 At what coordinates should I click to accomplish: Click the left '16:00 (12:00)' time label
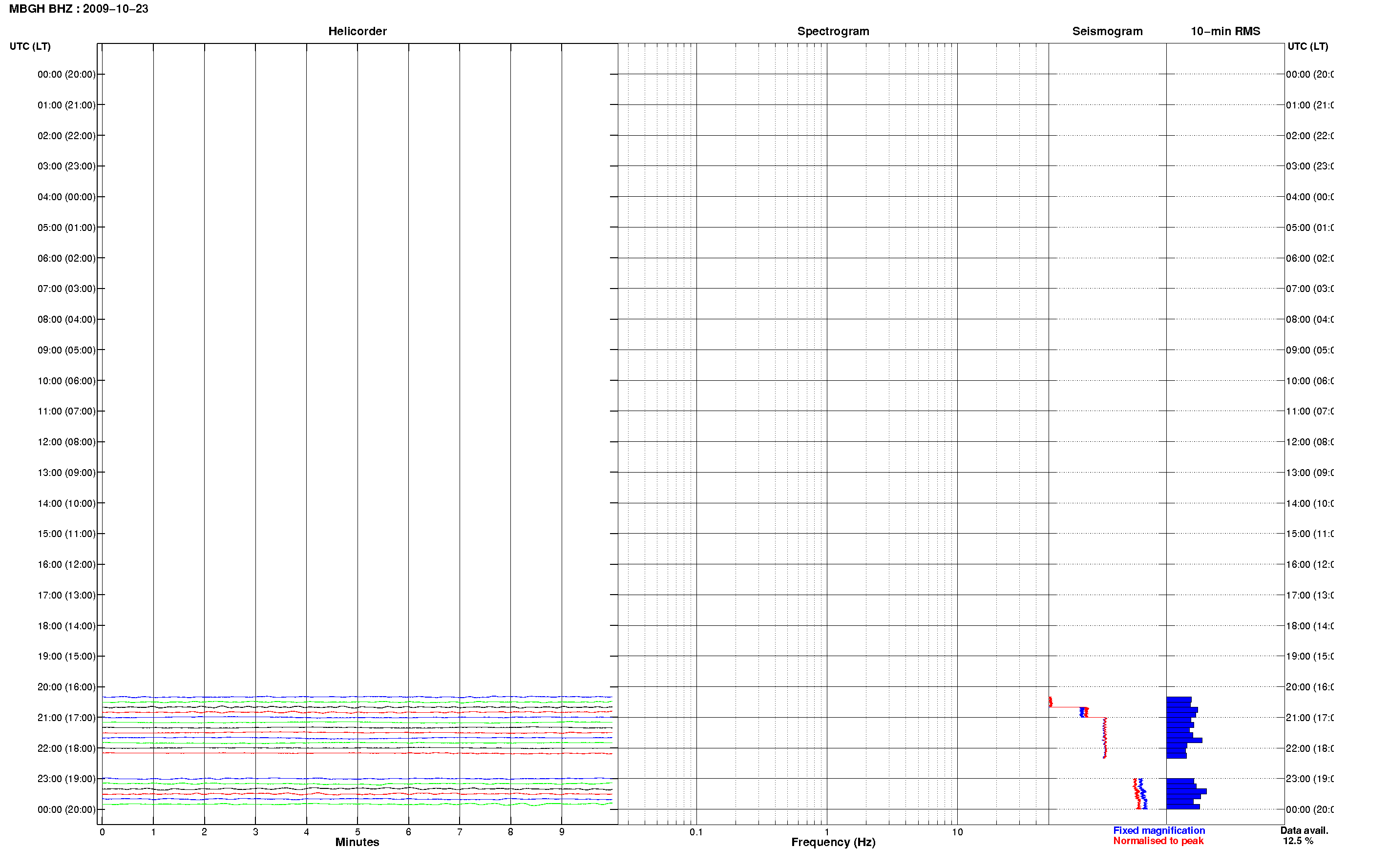click(66, 565)
